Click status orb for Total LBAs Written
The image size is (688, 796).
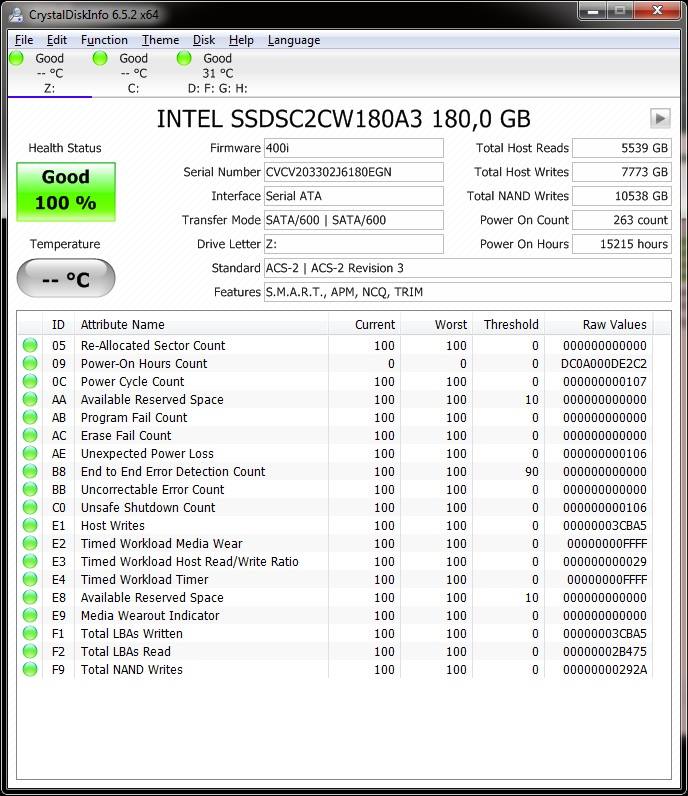(30, 634)
